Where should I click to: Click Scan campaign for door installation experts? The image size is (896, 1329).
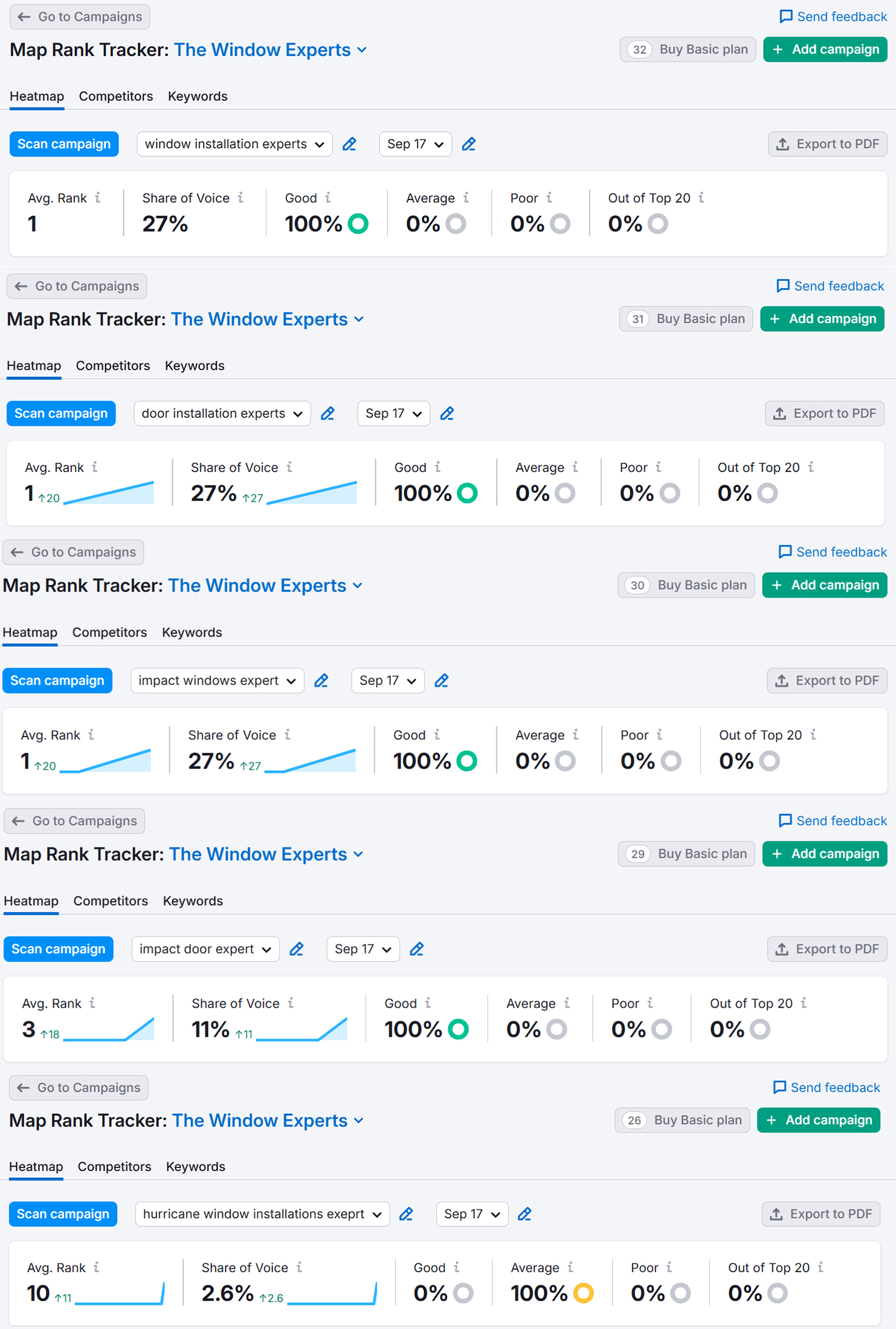coord(61,414)
